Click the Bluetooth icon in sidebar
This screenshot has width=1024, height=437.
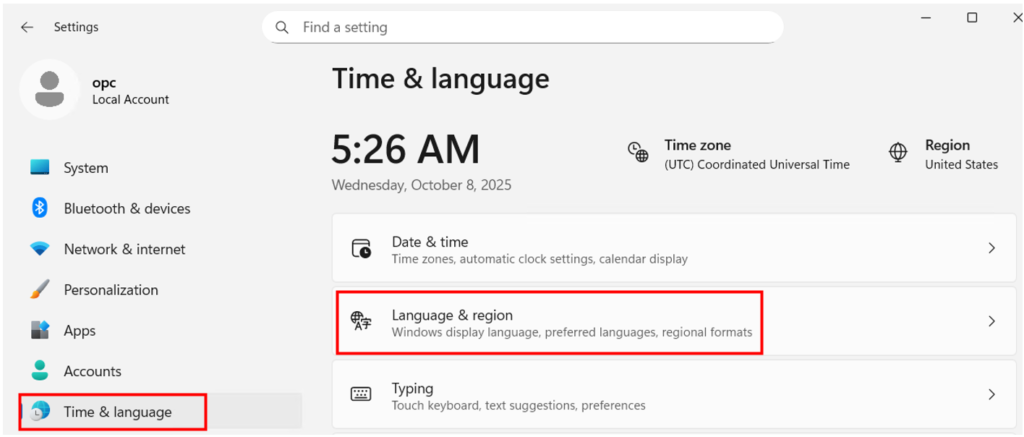pyautogui.click(x=40, y=208)
